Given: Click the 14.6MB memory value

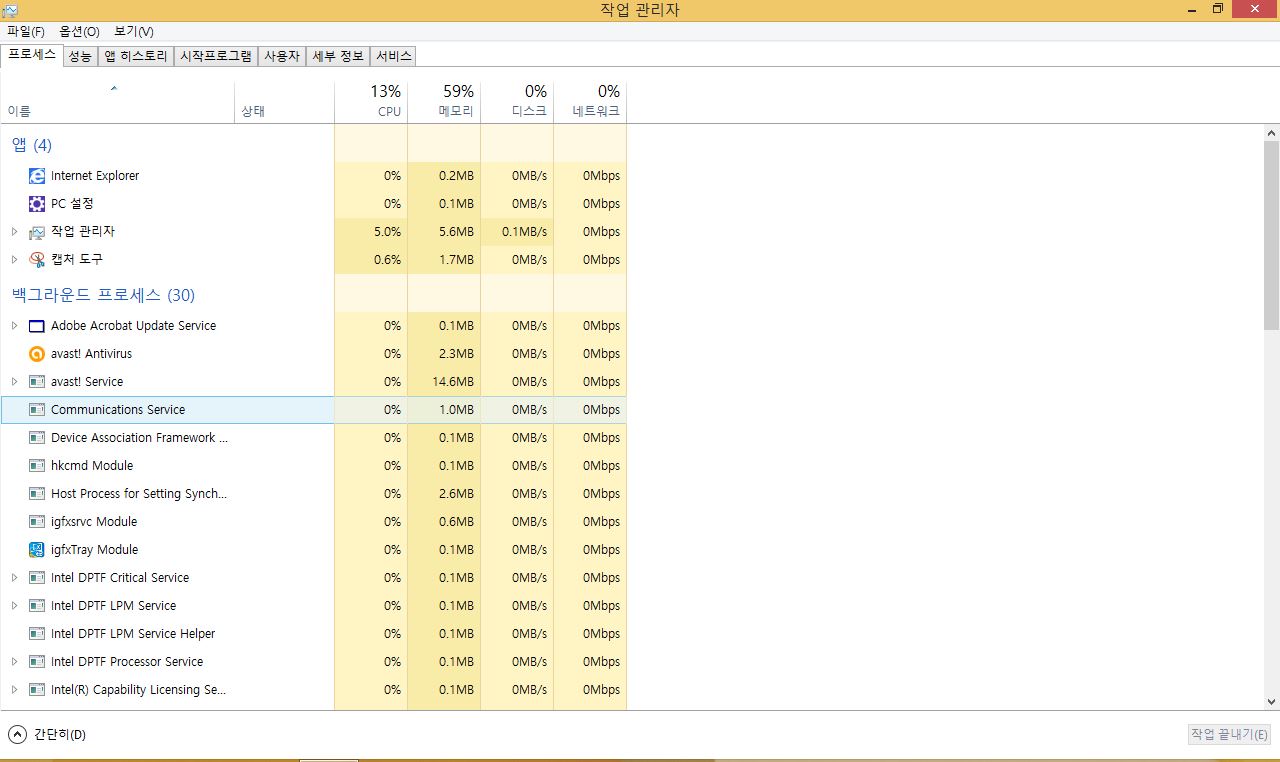Looking at the screenshot, I should pyautogui.click(x=453, y=382).
